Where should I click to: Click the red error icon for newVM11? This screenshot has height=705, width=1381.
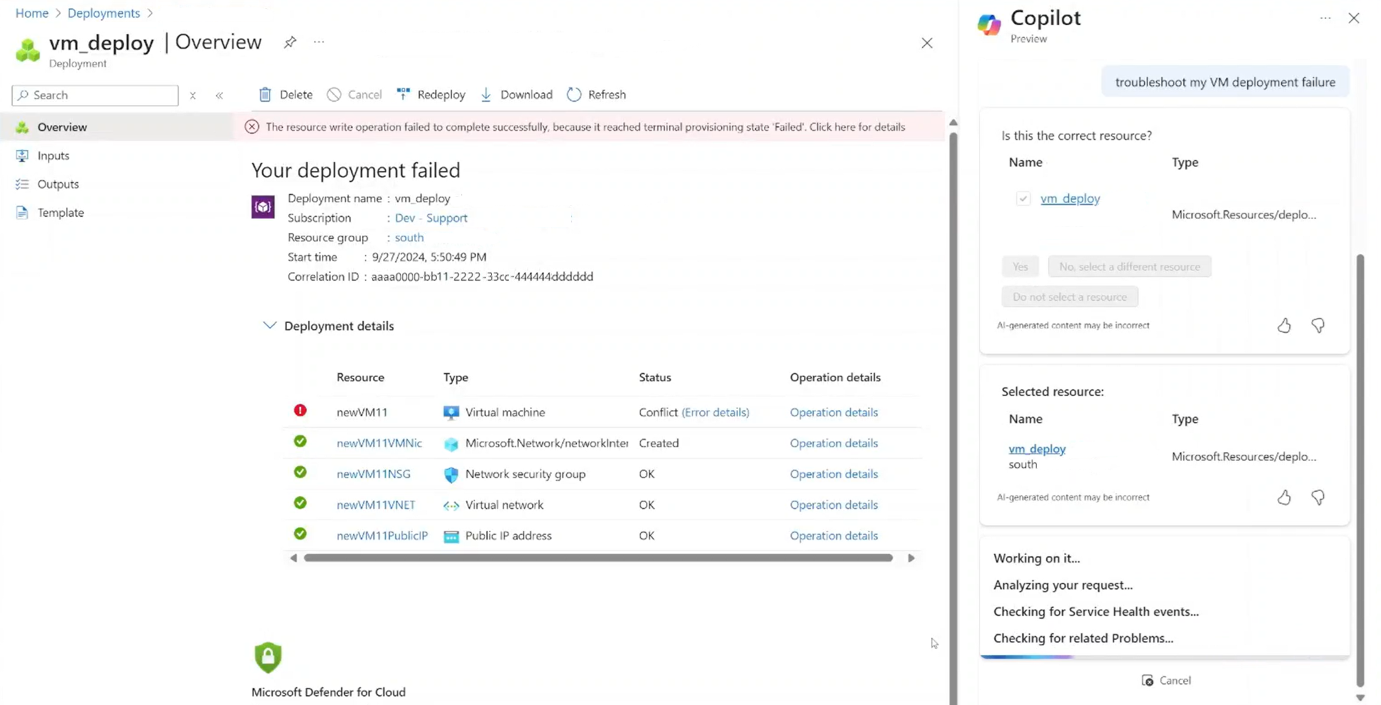300,411
